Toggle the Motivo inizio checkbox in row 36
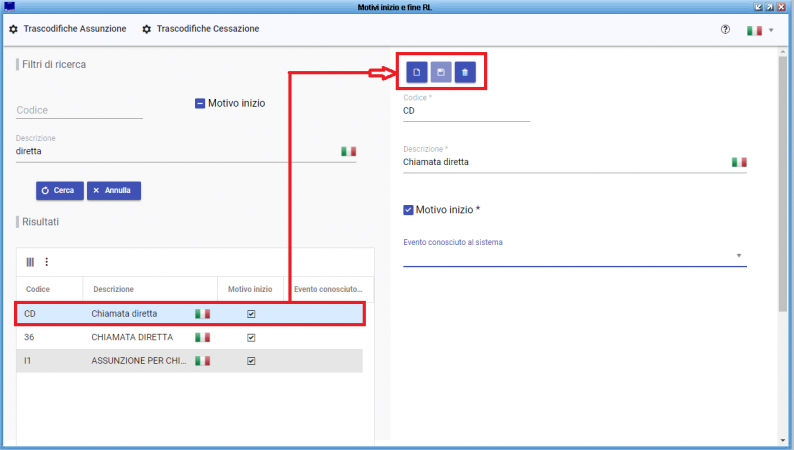794x450 pixels. click(x=251, y=338)
